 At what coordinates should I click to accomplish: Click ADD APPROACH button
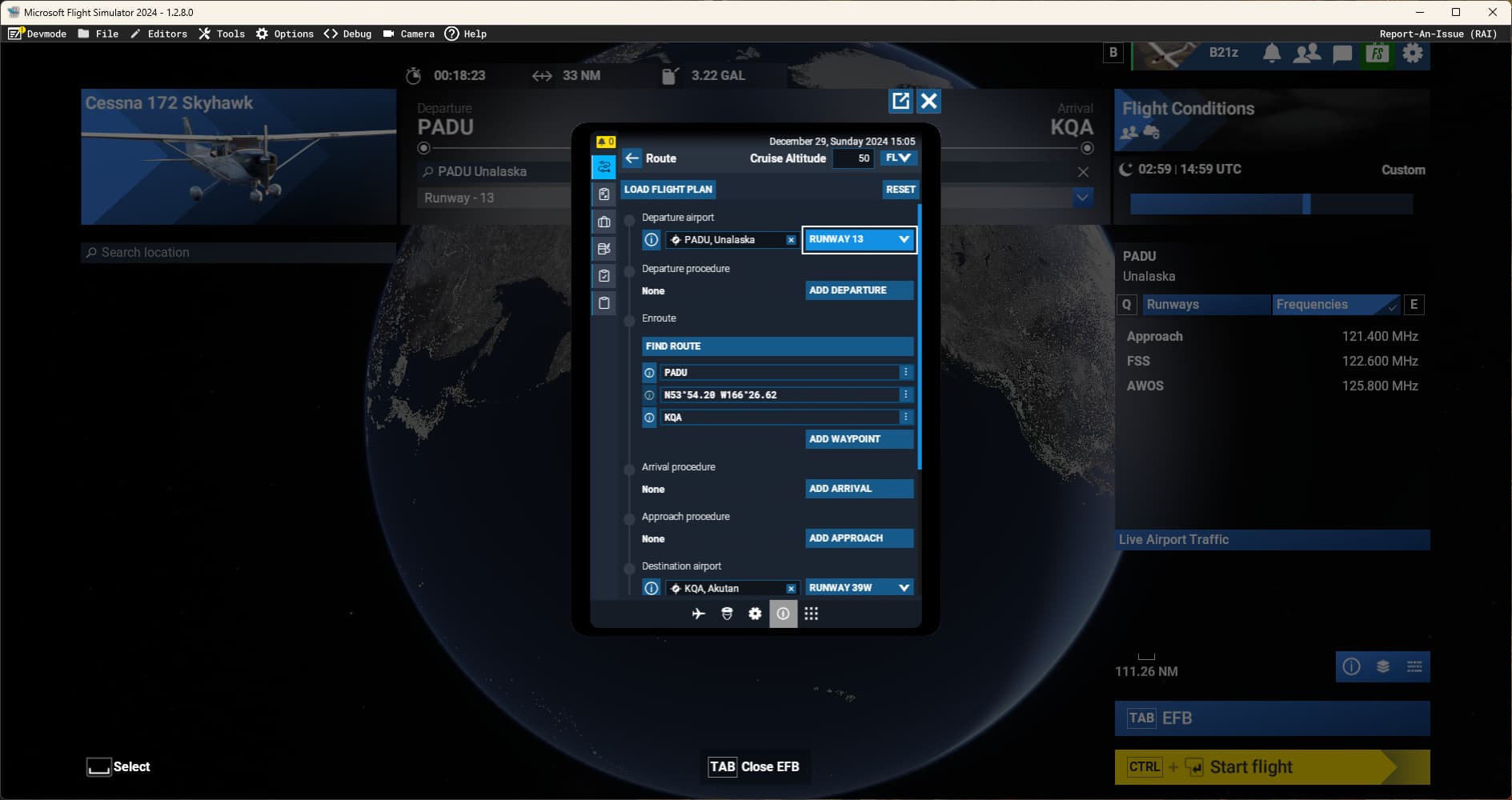tap(859, 538)
